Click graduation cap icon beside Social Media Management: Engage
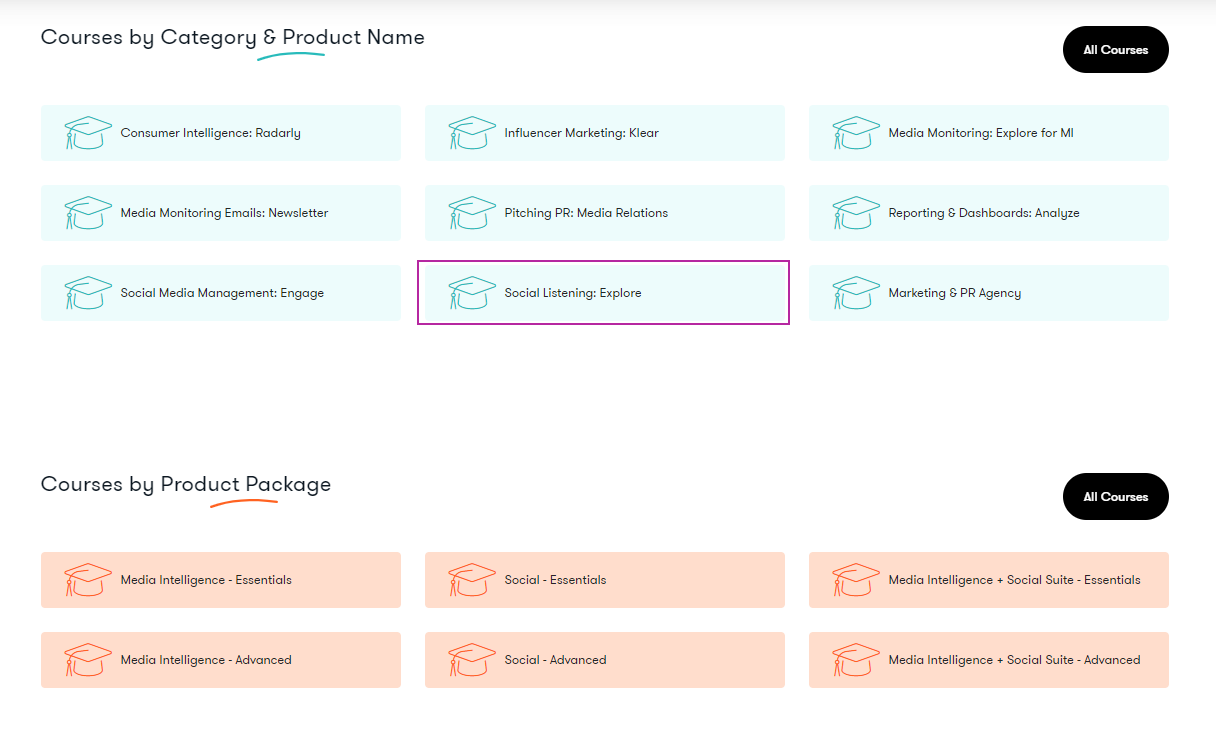 pos(88,293)
